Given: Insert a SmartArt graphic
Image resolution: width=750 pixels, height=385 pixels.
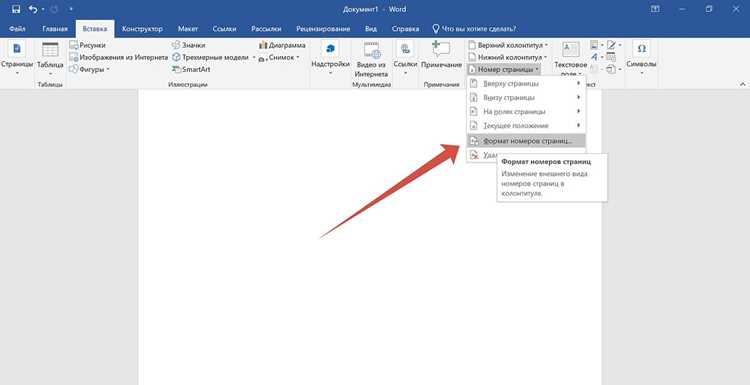Looking at the screenshot, I should coord(190,69).
